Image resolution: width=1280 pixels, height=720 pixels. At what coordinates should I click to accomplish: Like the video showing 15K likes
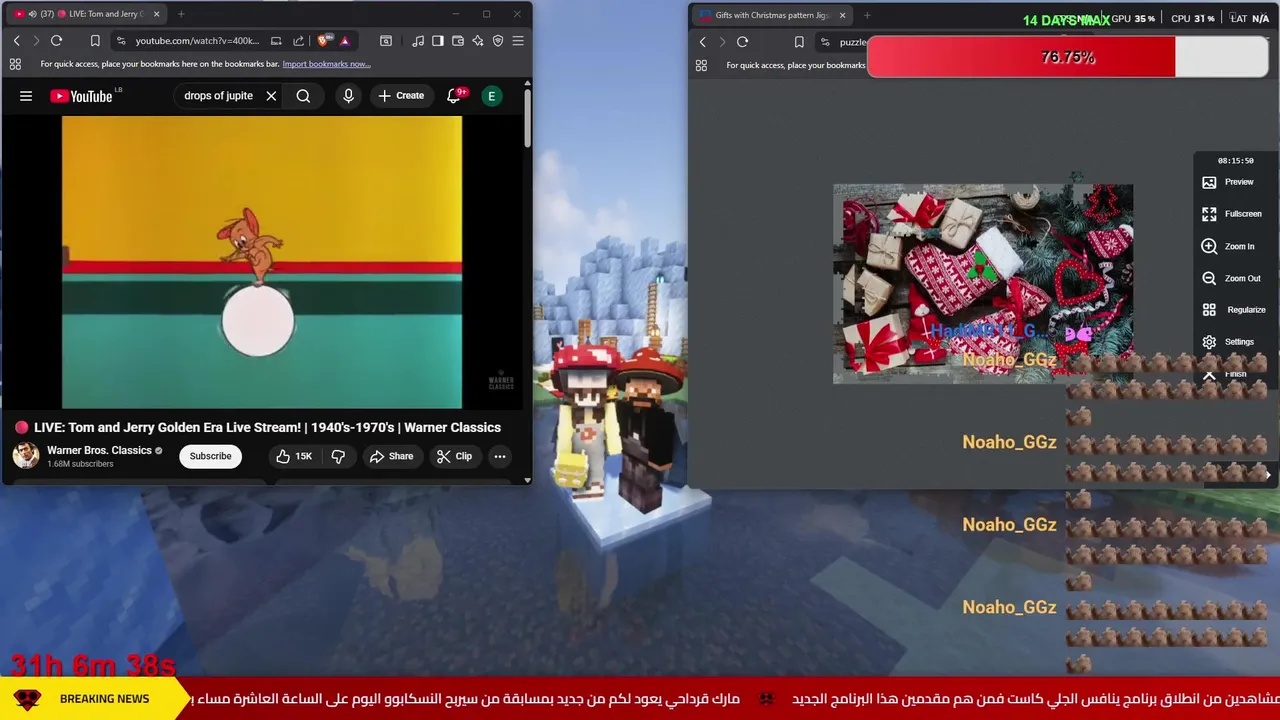point(294,456)
